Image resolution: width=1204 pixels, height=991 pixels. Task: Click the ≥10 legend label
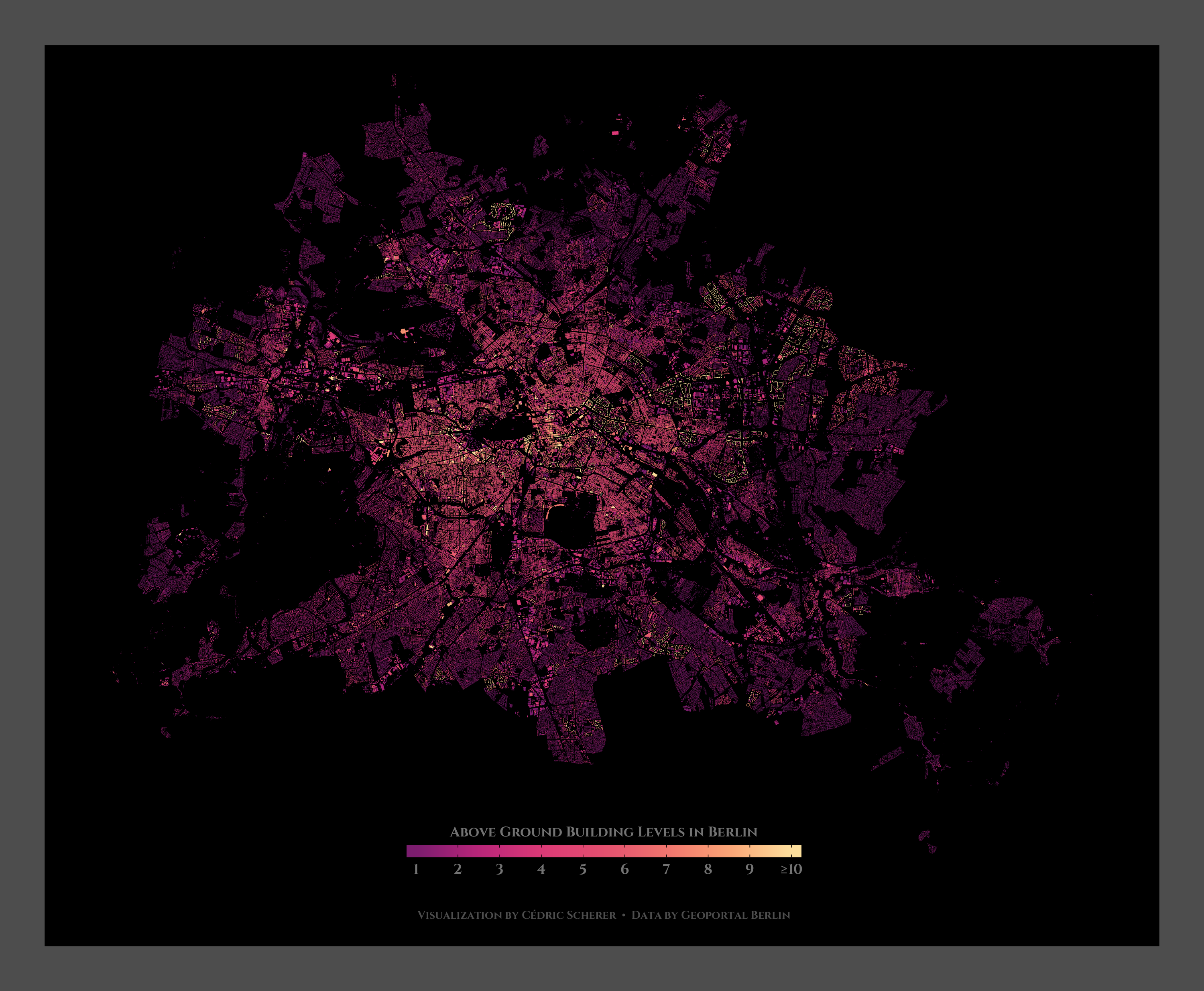[x=791, y=869]
